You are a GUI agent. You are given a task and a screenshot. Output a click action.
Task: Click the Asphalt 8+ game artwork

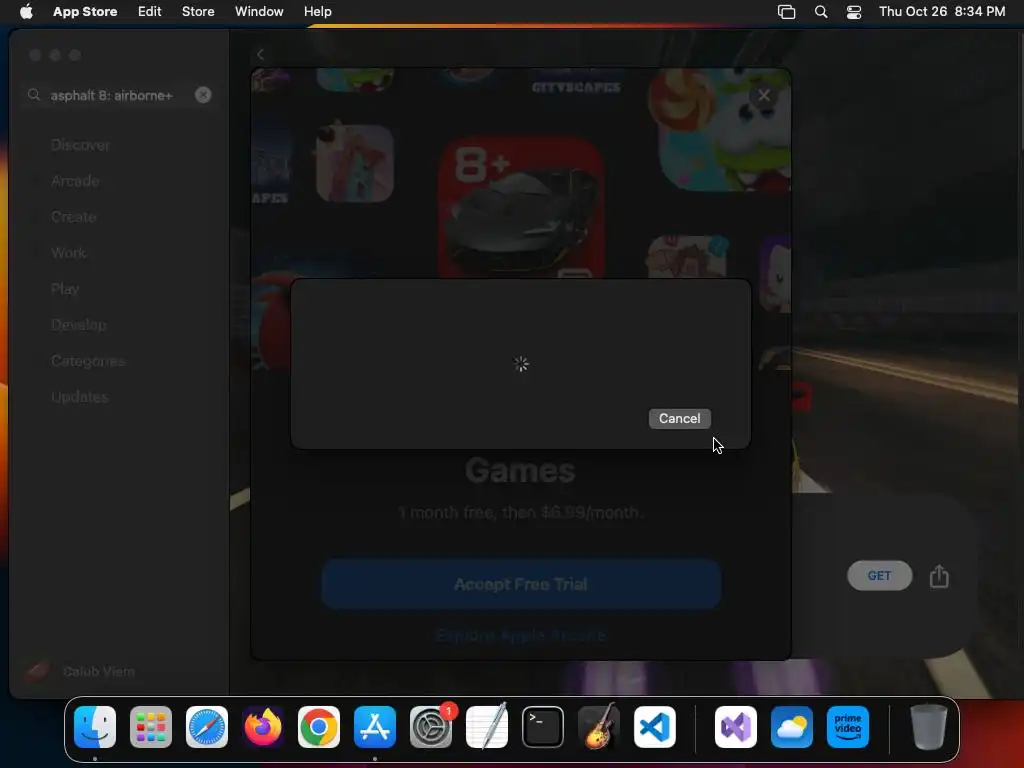[521, 208]
